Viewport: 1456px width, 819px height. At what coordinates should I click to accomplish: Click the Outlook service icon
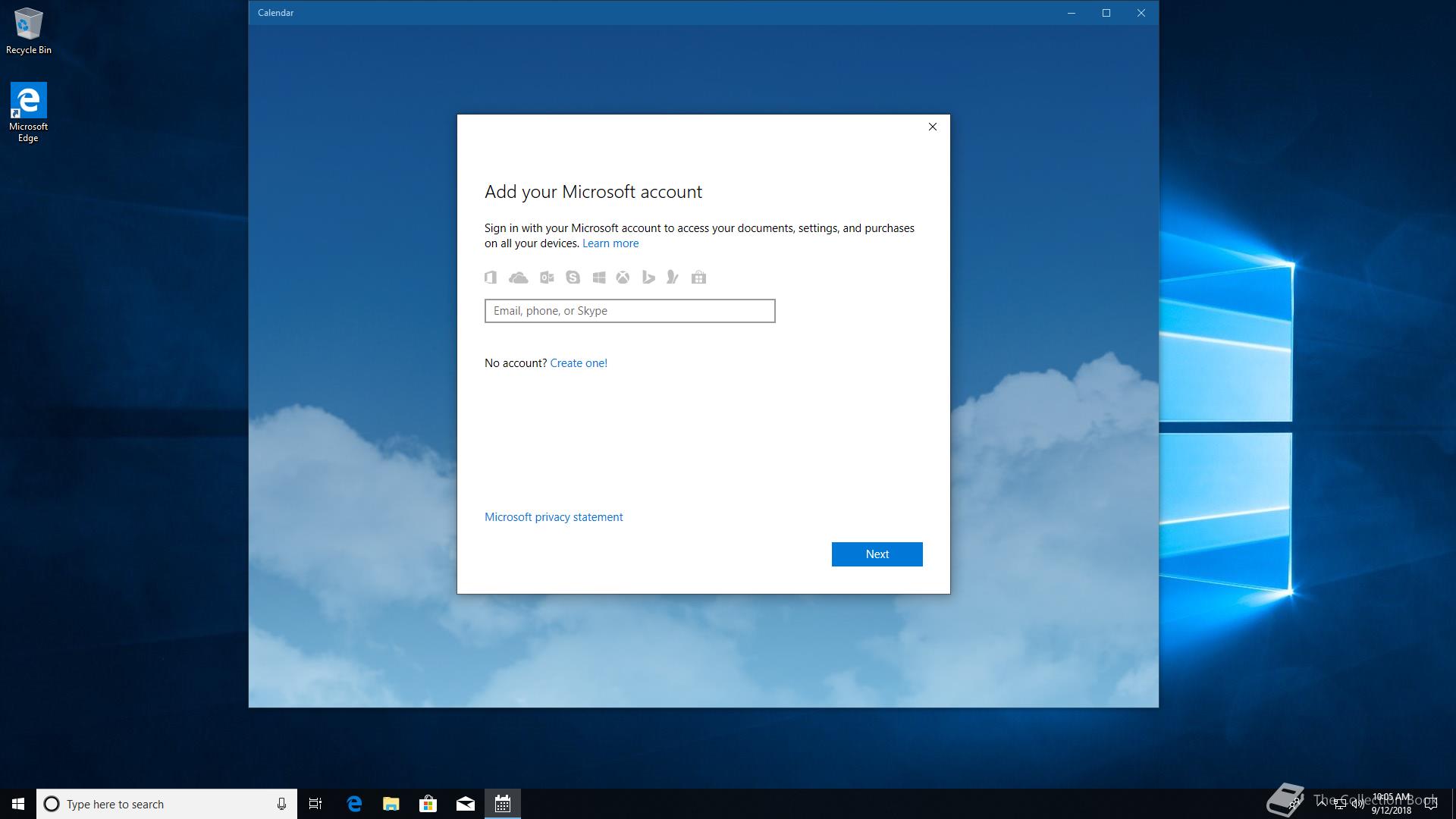pyautogui.click(x=547, y=278)
